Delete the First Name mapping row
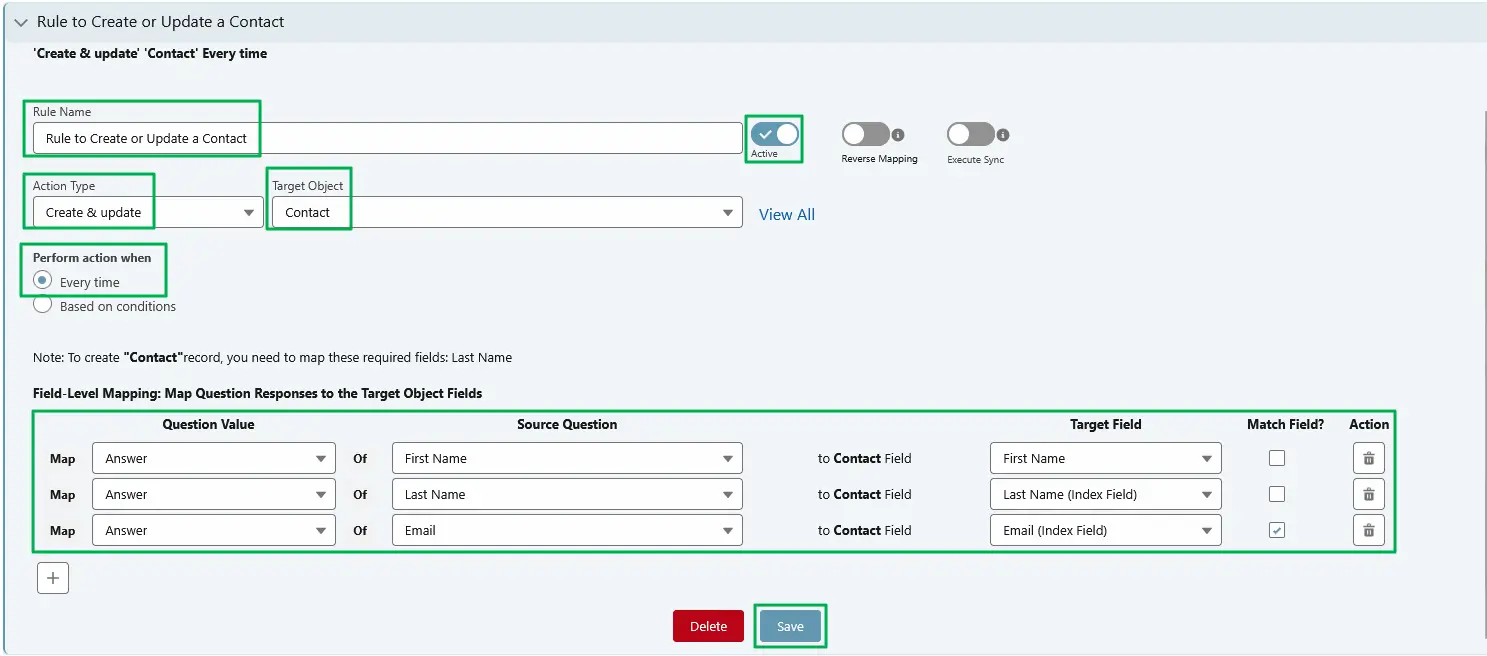The width and height of the screenshot is (1487, 656). (1368, 458)
